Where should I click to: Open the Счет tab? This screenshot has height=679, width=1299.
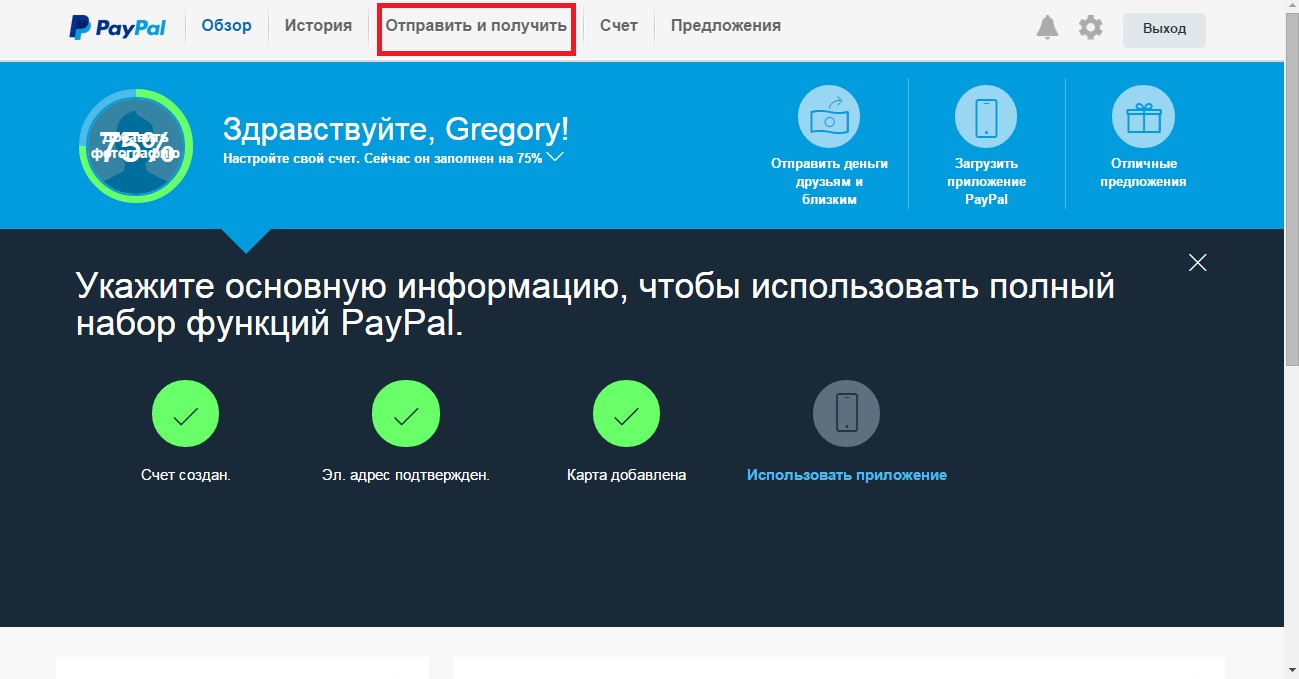pyautogui.click(x=619, y=26)
